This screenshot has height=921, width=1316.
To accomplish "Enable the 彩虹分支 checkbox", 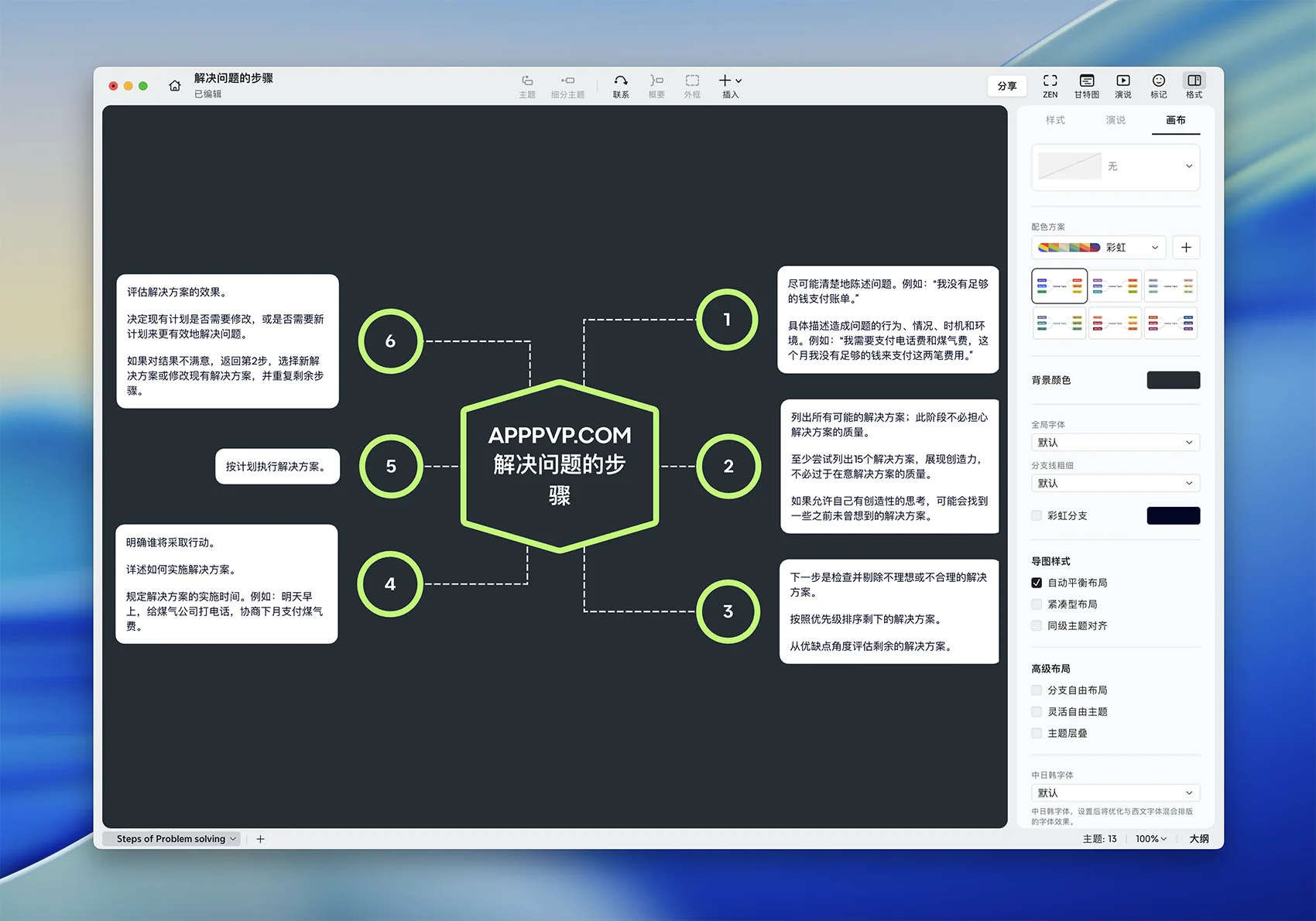I will (x=1037, y=515).
